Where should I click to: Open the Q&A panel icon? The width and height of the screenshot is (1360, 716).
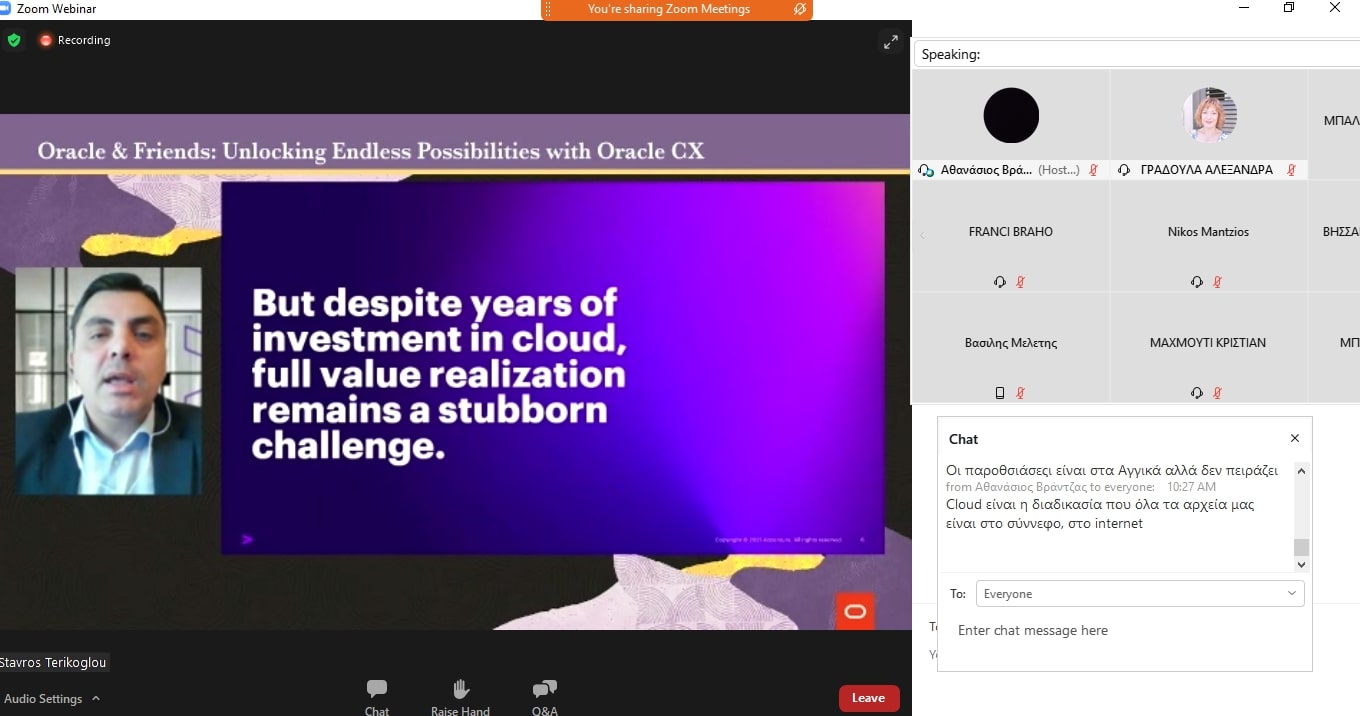tap(544, 689)
